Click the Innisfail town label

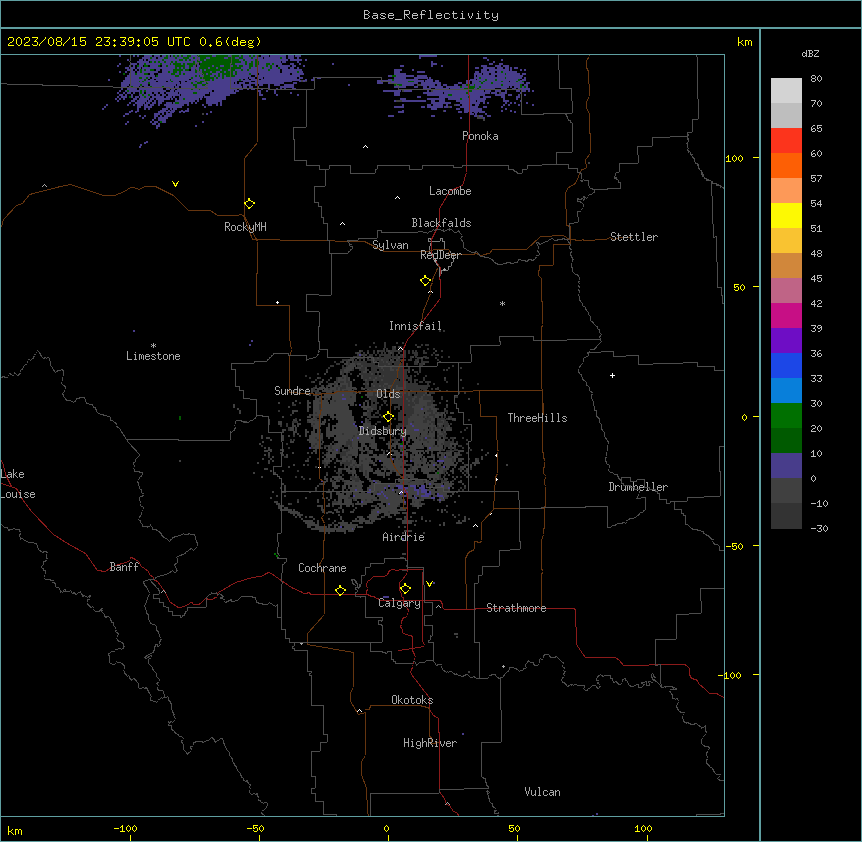pyautogui.click(x=415, y=326)
